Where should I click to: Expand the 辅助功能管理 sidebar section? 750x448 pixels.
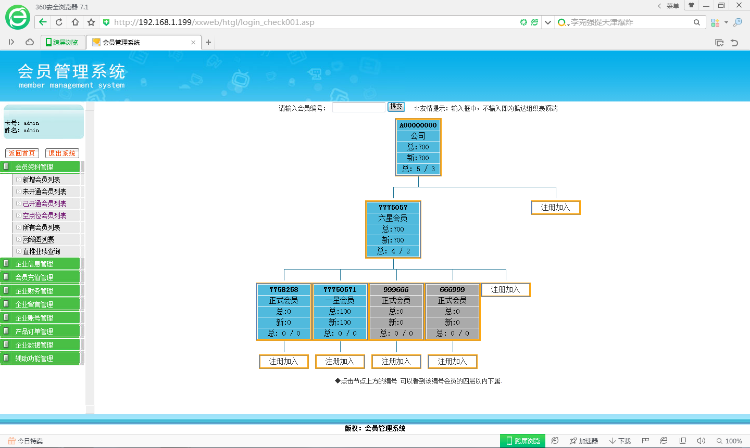42,357
